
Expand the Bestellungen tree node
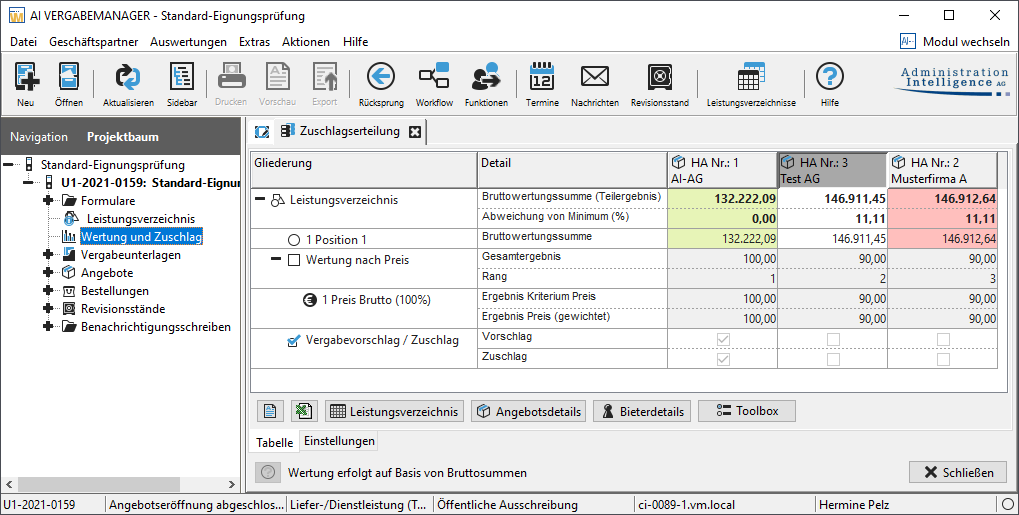pos(47,291)
